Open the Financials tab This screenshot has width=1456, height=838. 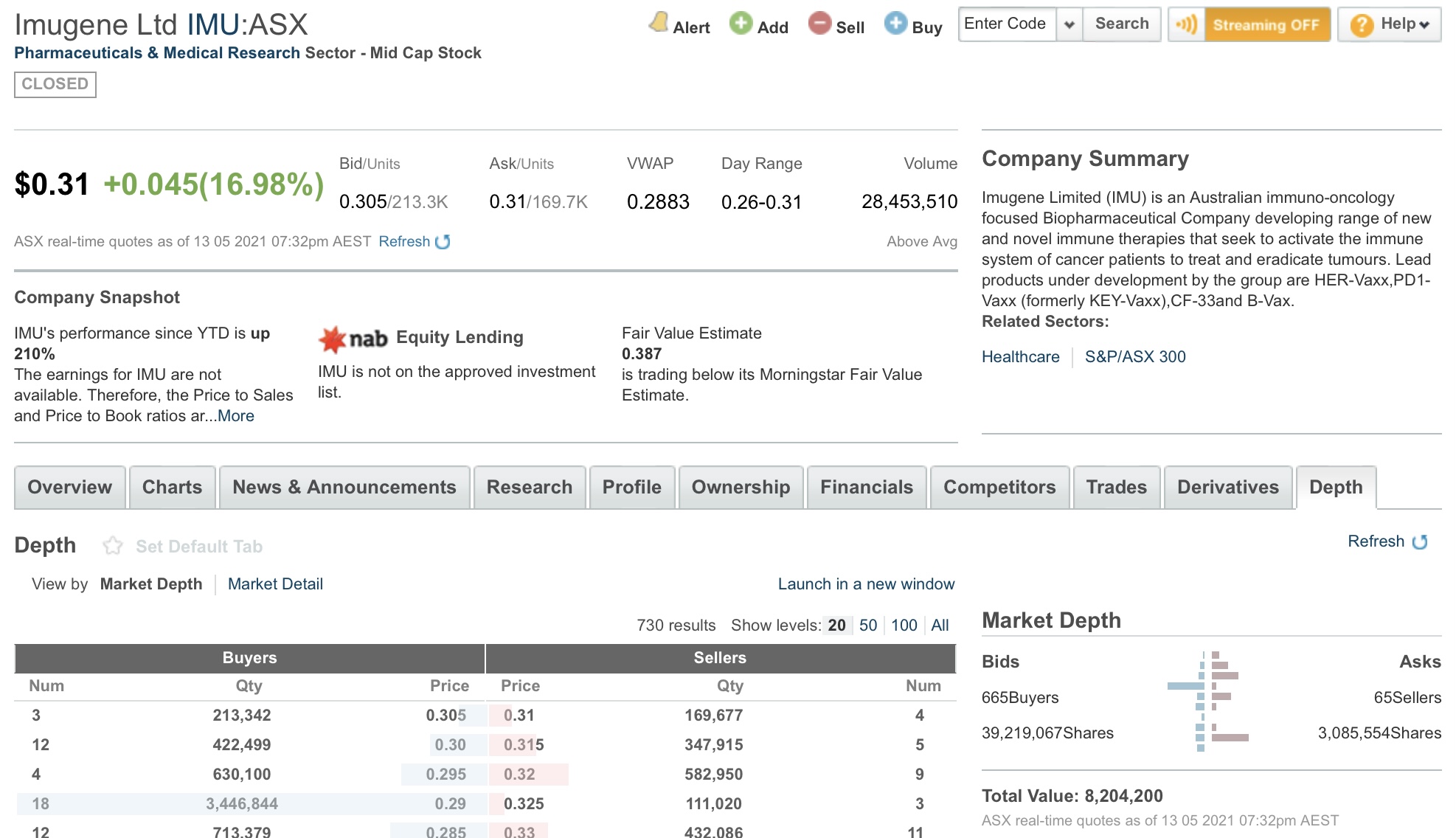867,488
